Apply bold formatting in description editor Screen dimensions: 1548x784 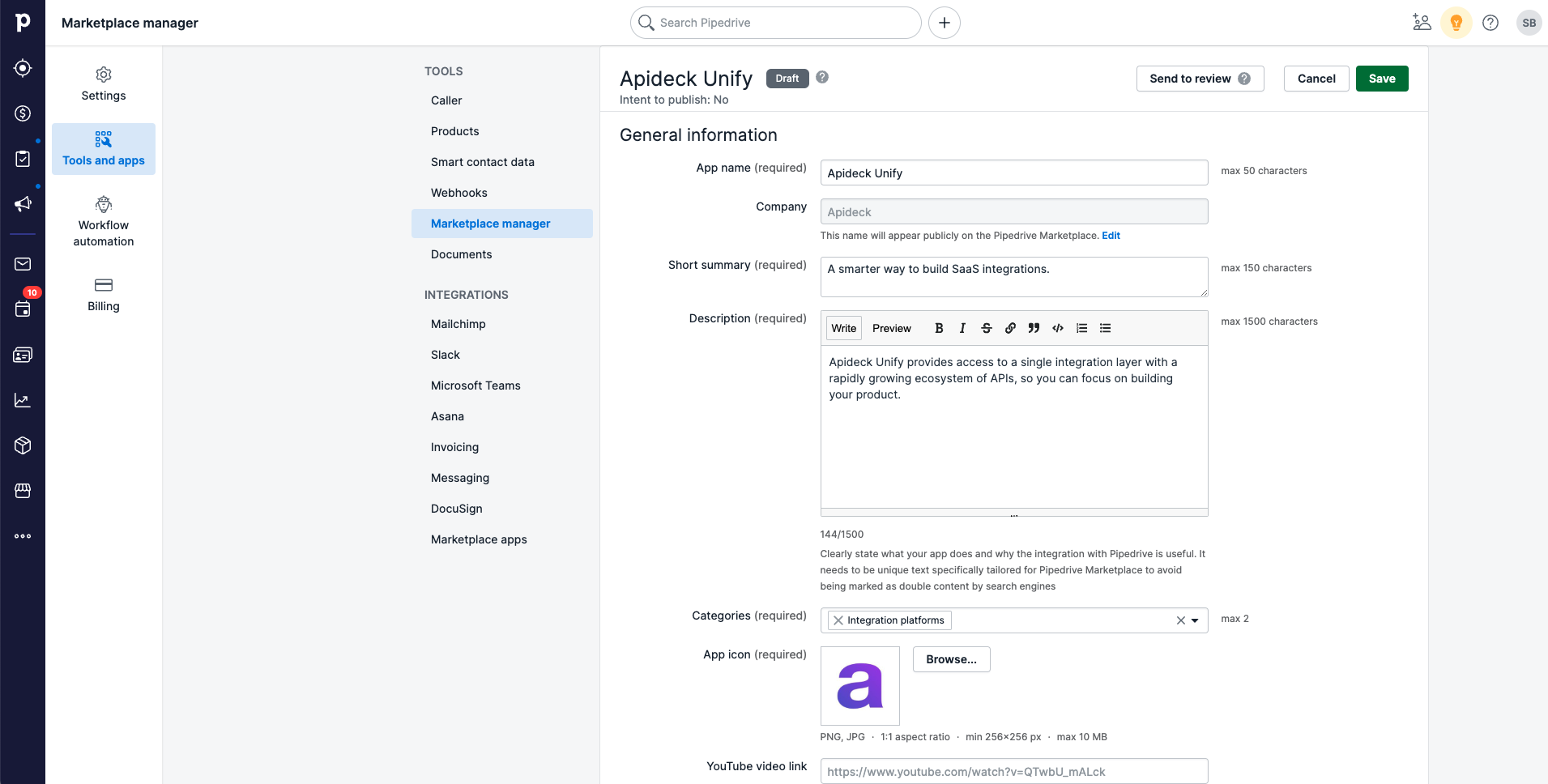point(939,328)
